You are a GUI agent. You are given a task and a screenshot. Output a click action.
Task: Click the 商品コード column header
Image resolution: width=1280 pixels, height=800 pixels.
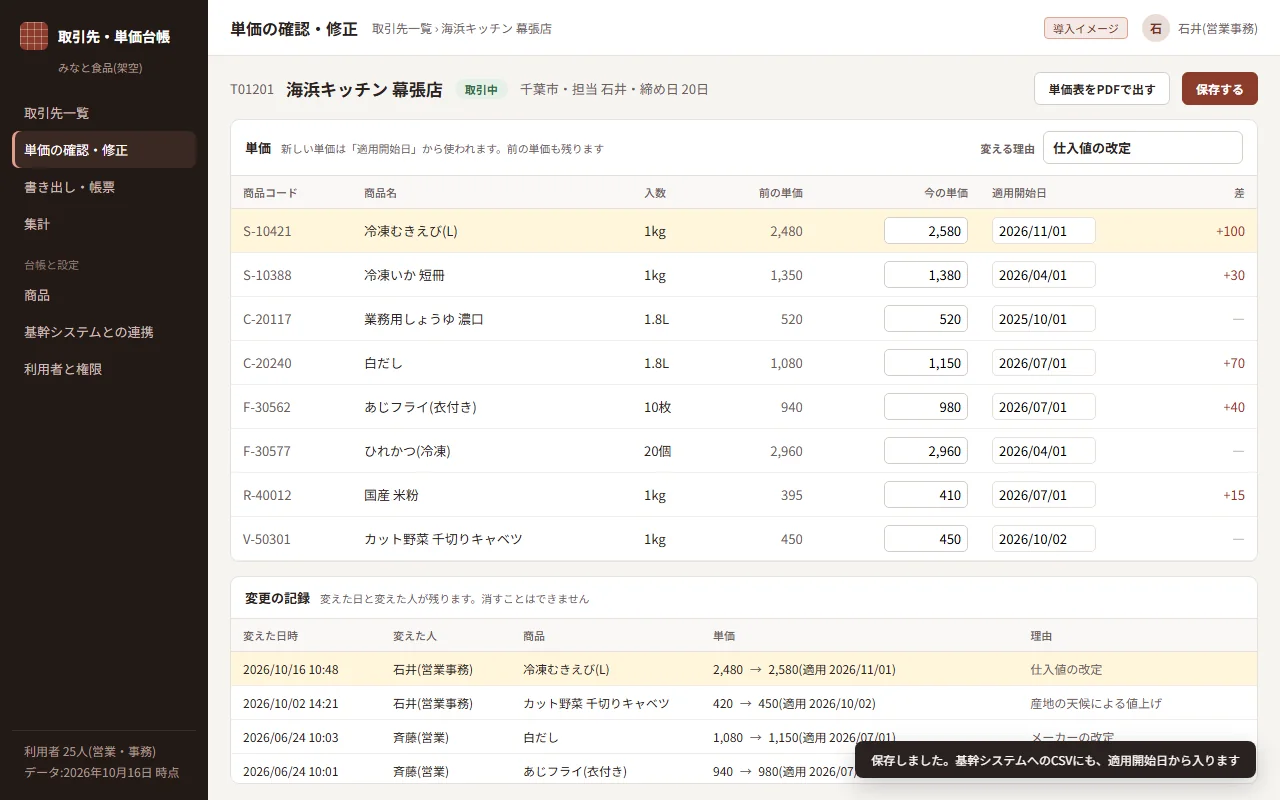click(270, 193)
